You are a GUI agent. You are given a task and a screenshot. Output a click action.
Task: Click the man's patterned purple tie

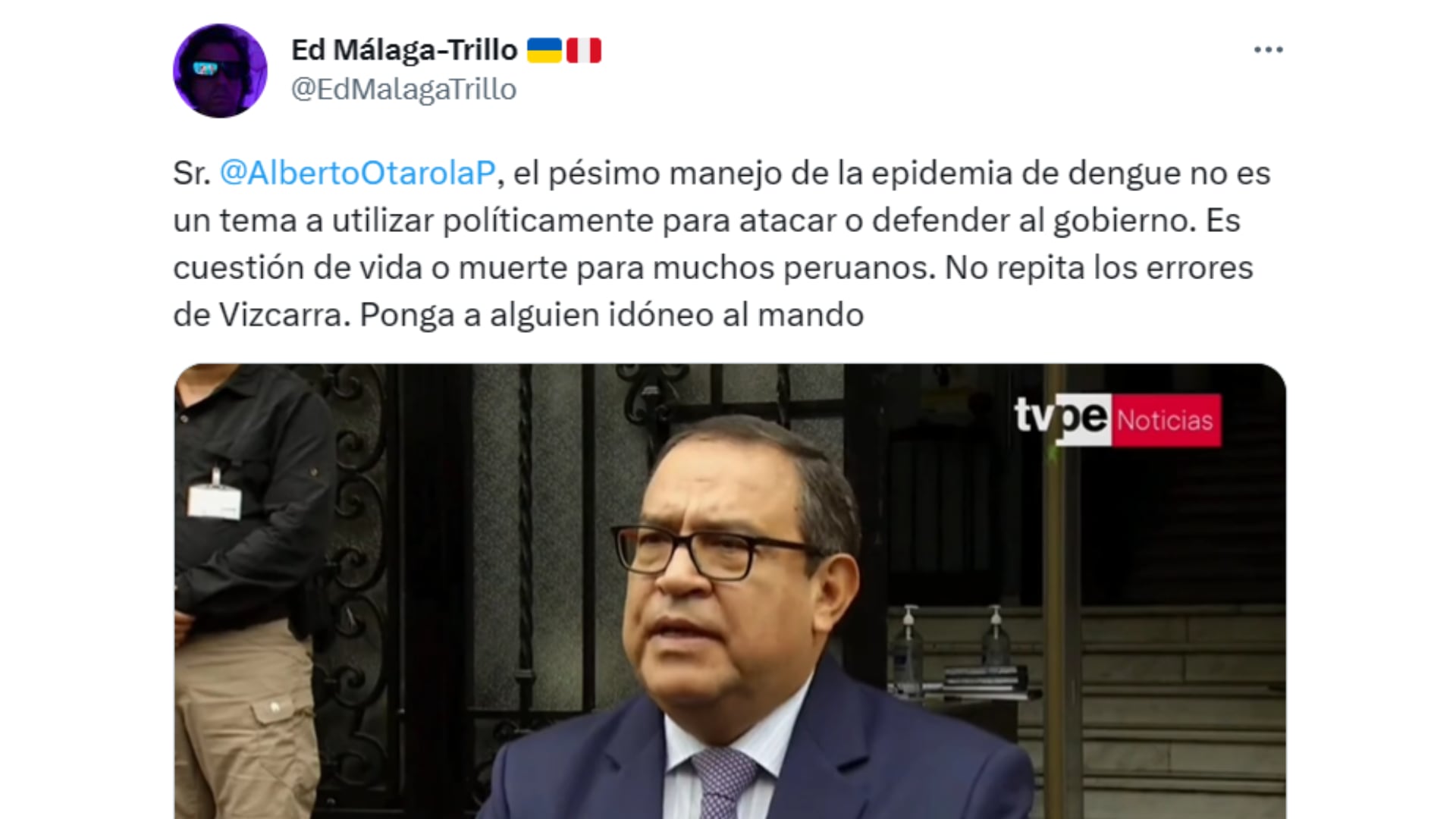723,781
